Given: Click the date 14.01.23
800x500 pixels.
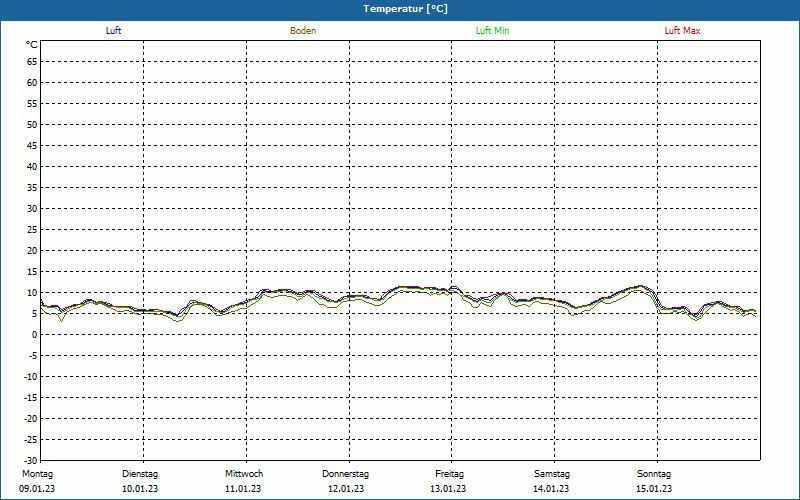Looking at the screenshot, I should [x=551, y=489].
